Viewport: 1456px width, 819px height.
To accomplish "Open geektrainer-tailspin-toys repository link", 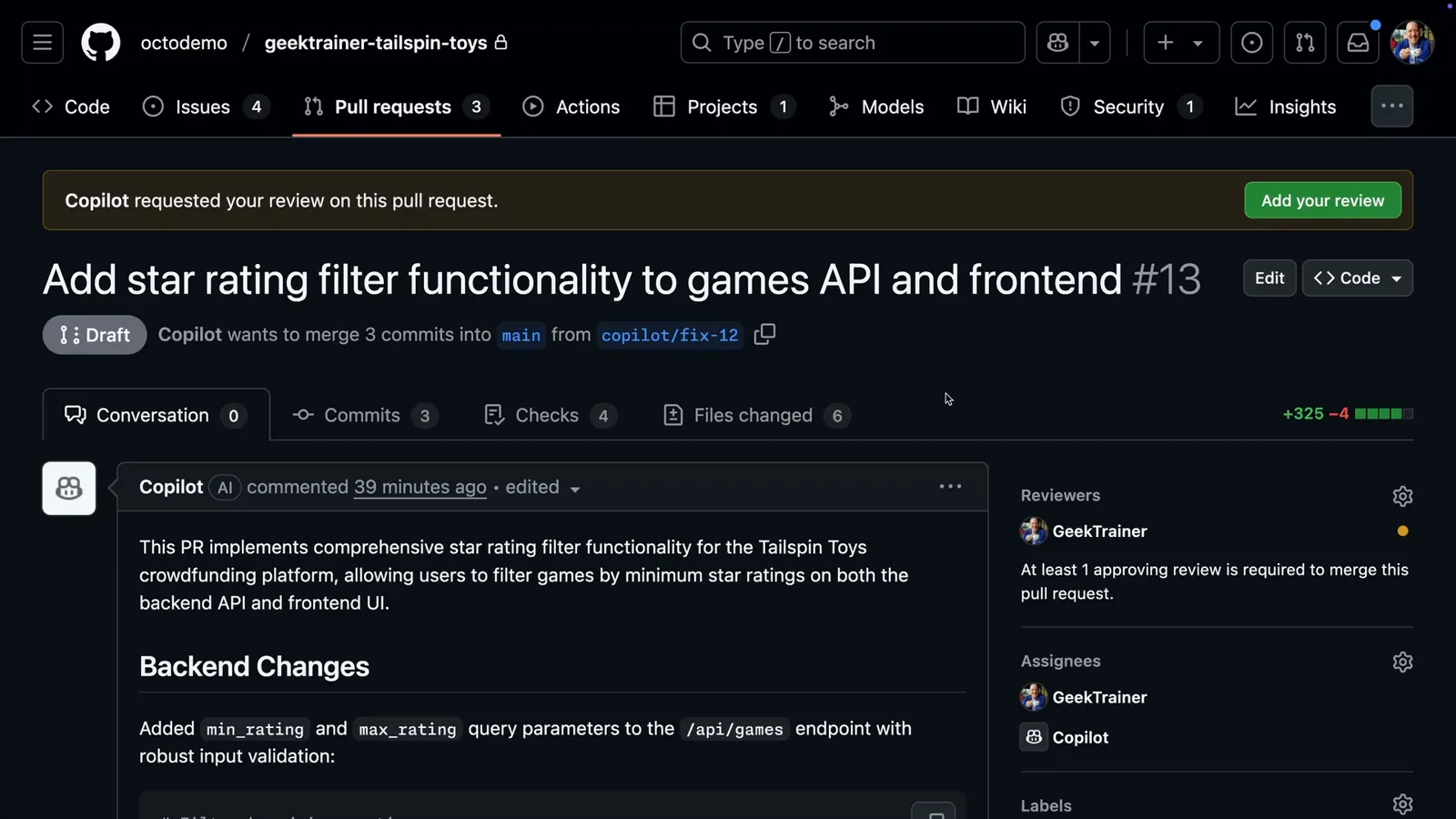I will tap(376, 43).
